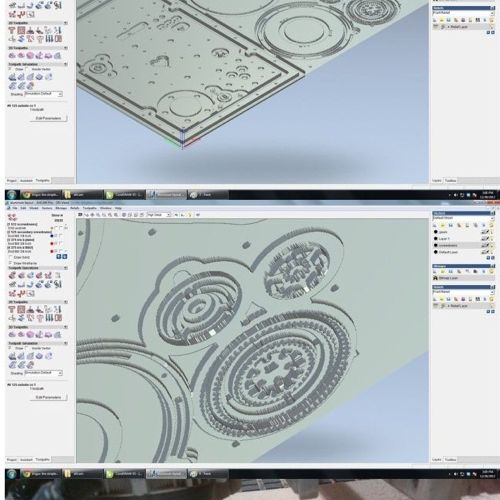
Task: Tick the checkbox beside the first listed toolpath
Action: (57, 228)
